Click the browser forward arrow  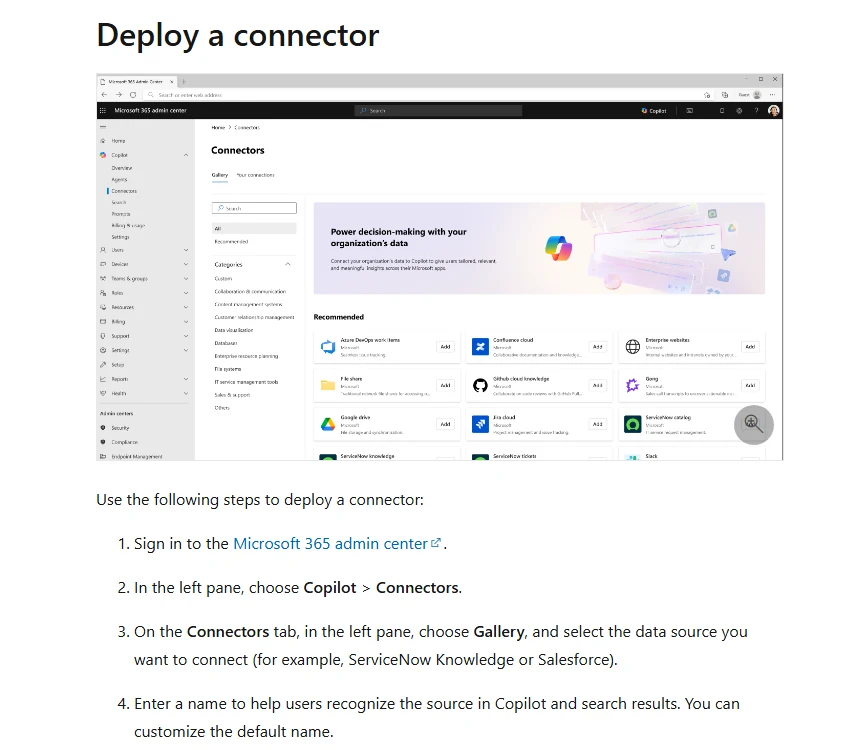click(x=118, y=95)
